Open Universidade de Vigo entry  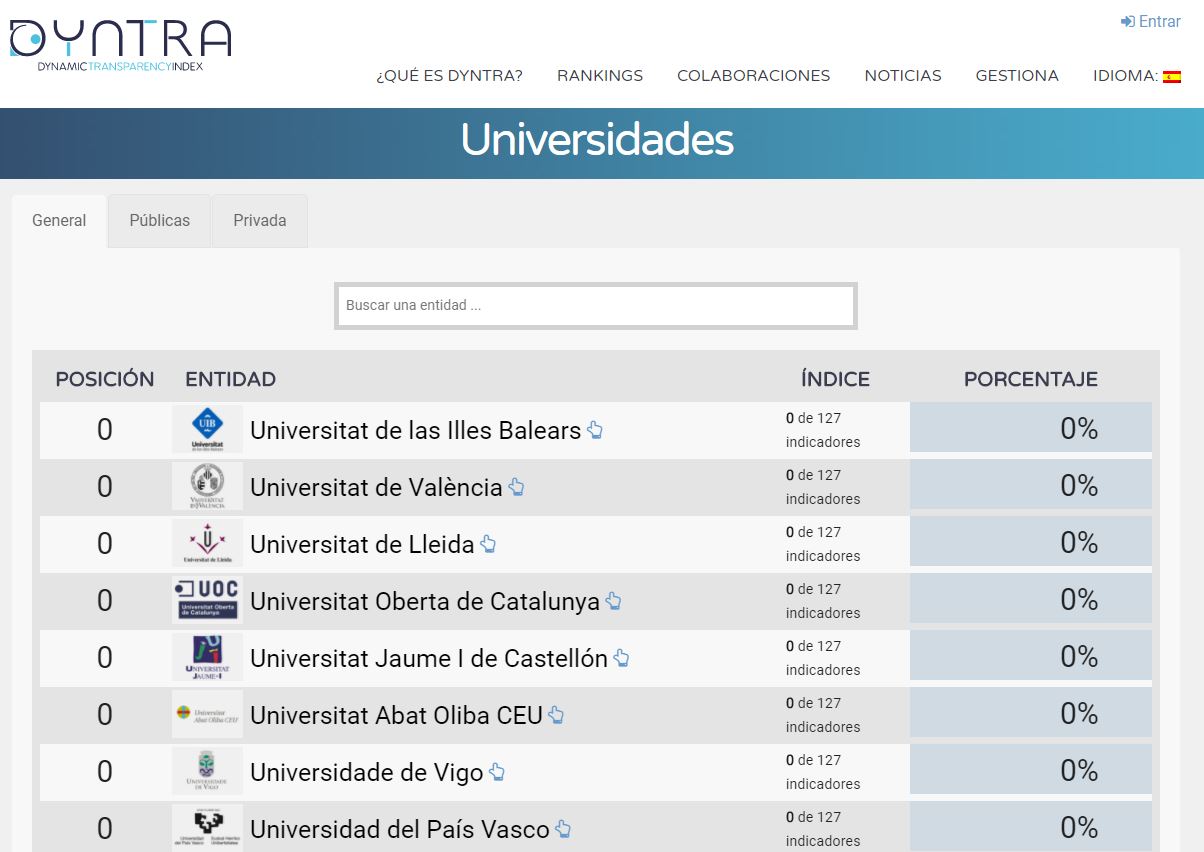pyautogui.click(x=367, y=773)
